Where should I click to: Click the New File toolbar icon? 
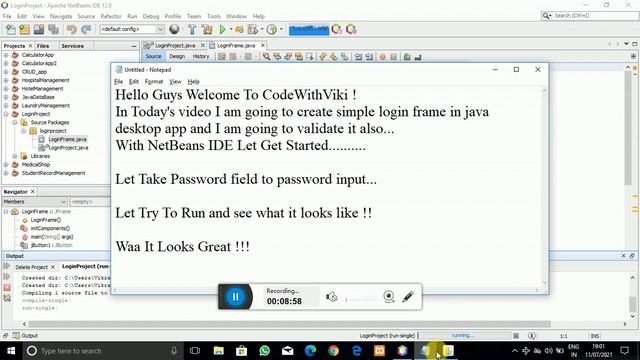pos(11,29)
